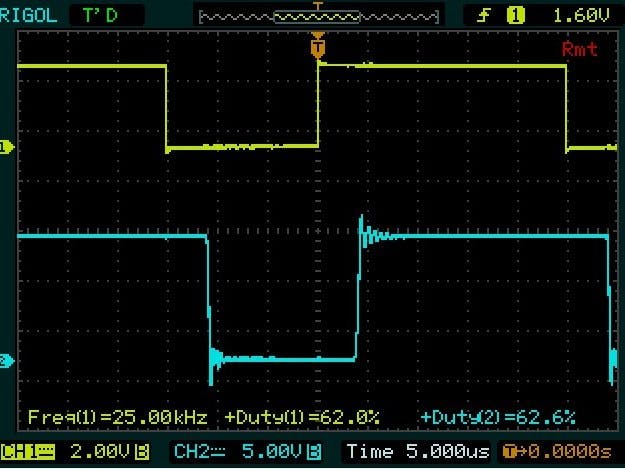
Task: Click the Freq(1)=25.00kHz measurement
Action: [118, 418]
